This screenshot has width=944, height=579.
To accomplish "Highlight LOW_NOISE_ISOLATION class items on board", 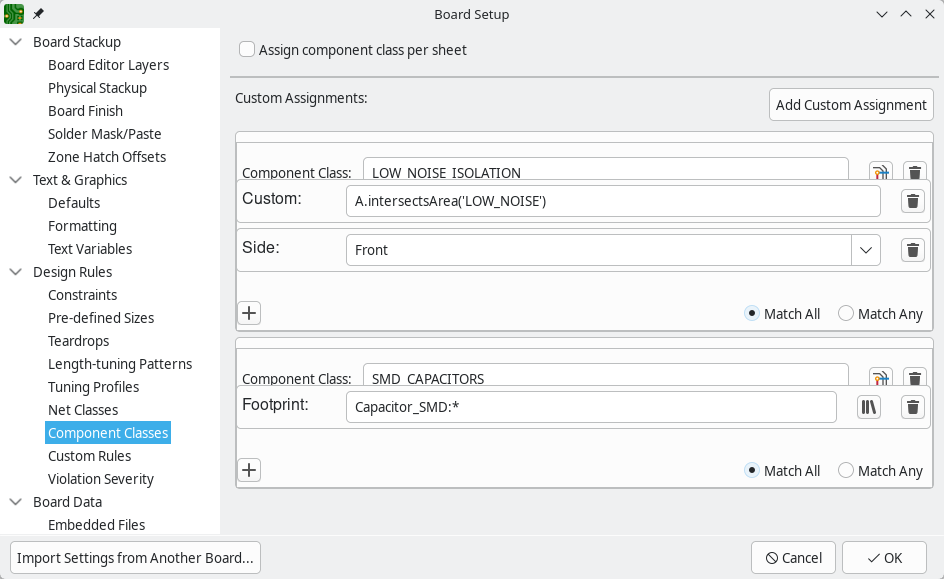I will coord(880,171).
